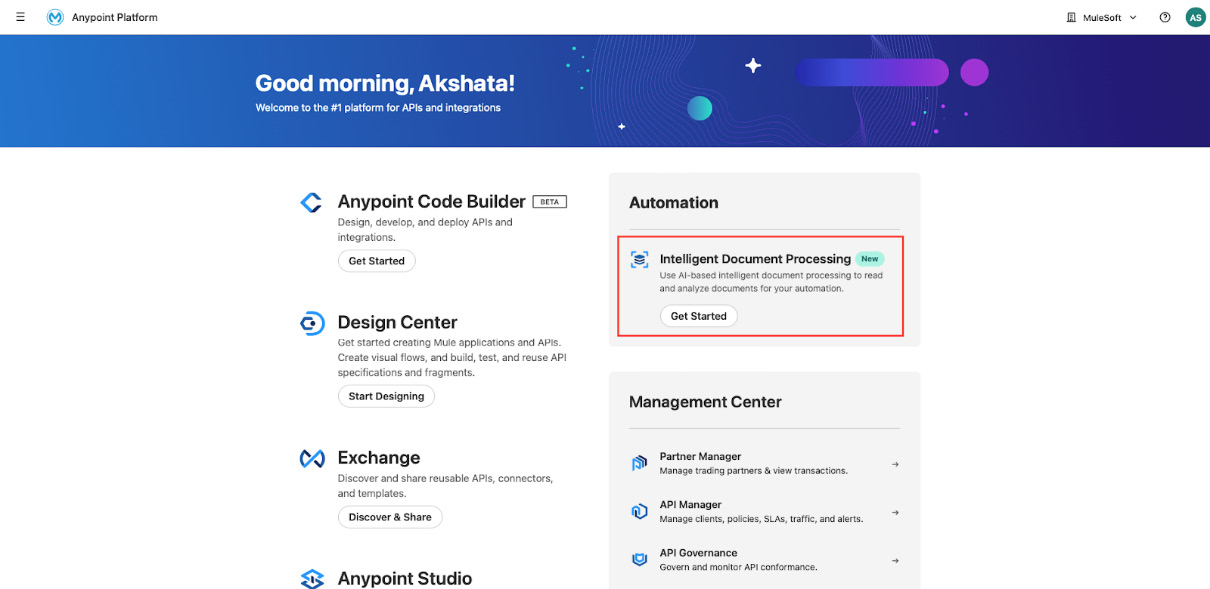The image size is (1210, 589).
Task: Open the AS user avatar menu
Action: pyautogui.click(x=1195, y=17)
